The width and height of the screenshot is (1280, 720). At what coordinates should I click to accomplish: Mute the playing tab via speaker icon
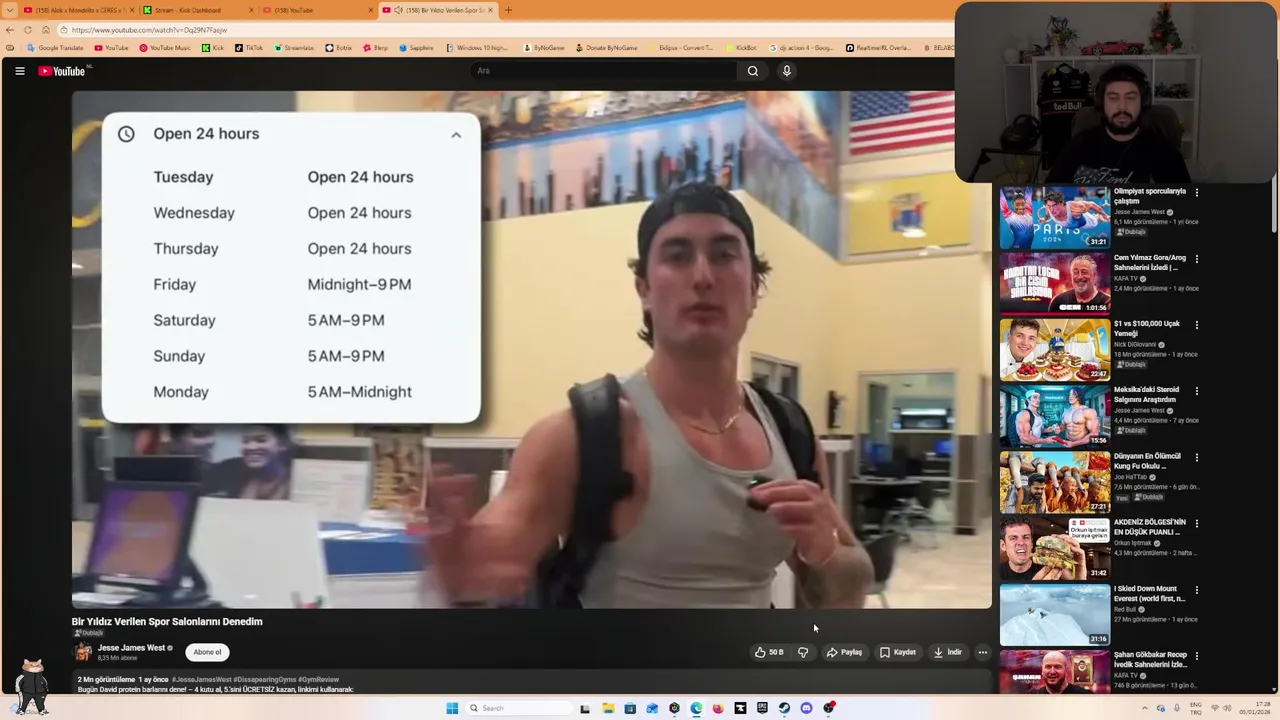pyautogui.click(x=399, y=10)
